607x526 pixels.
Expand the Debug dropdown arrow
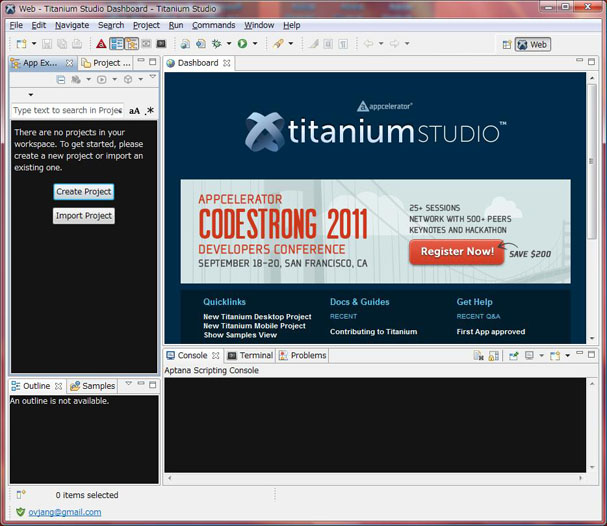[x=229, y=43]
